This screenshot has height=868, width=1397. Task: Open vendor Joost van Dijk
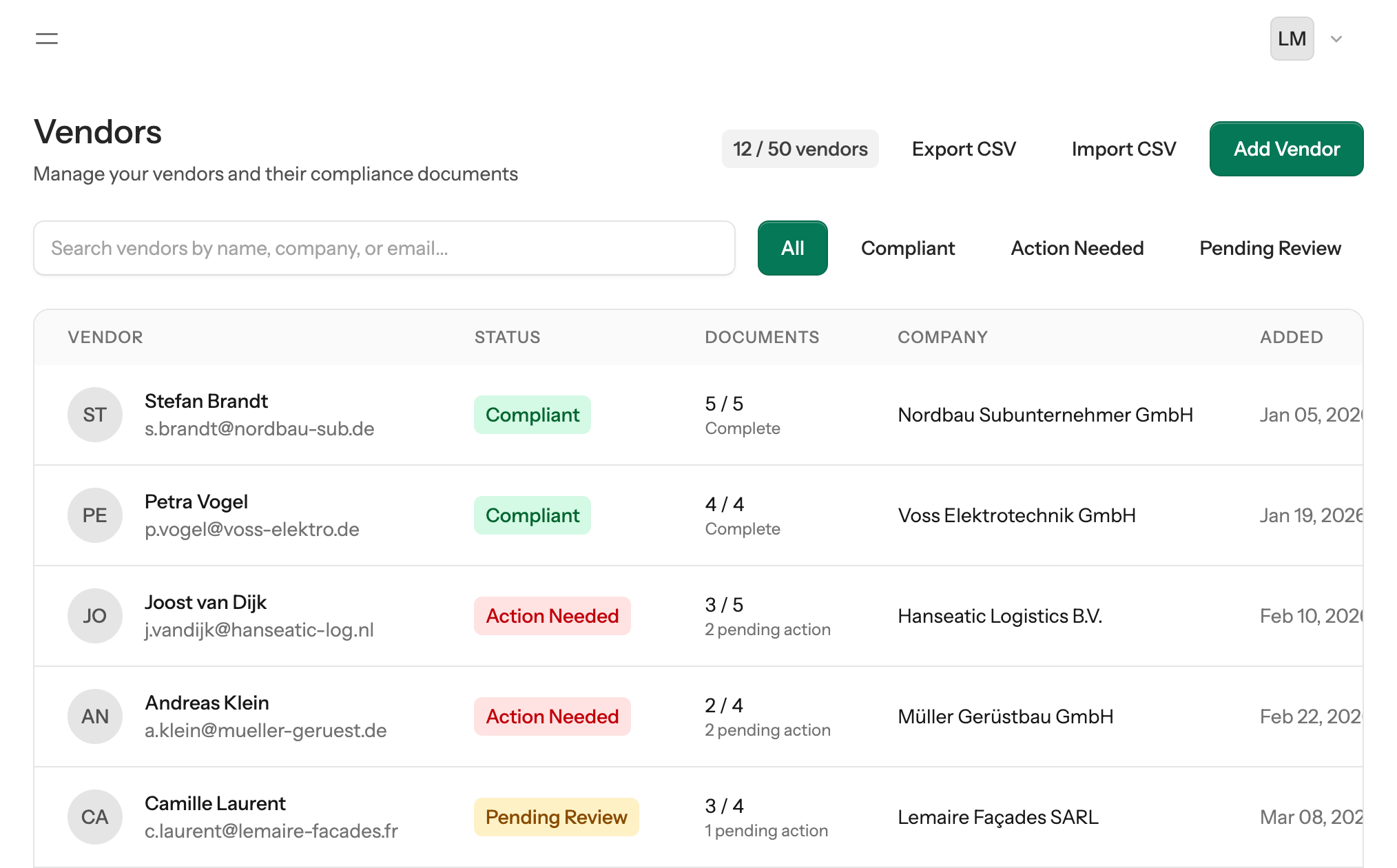pos(205,602)
